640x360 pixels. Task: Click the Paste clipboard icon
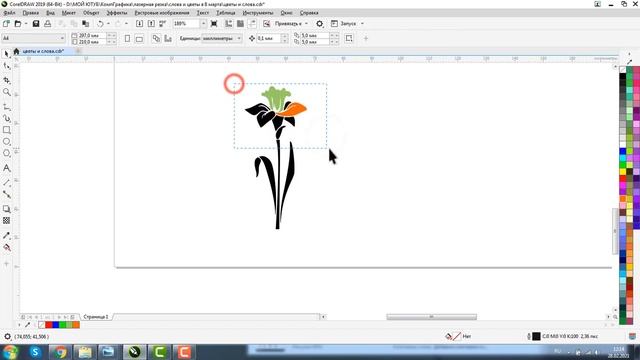pos(85,24)
